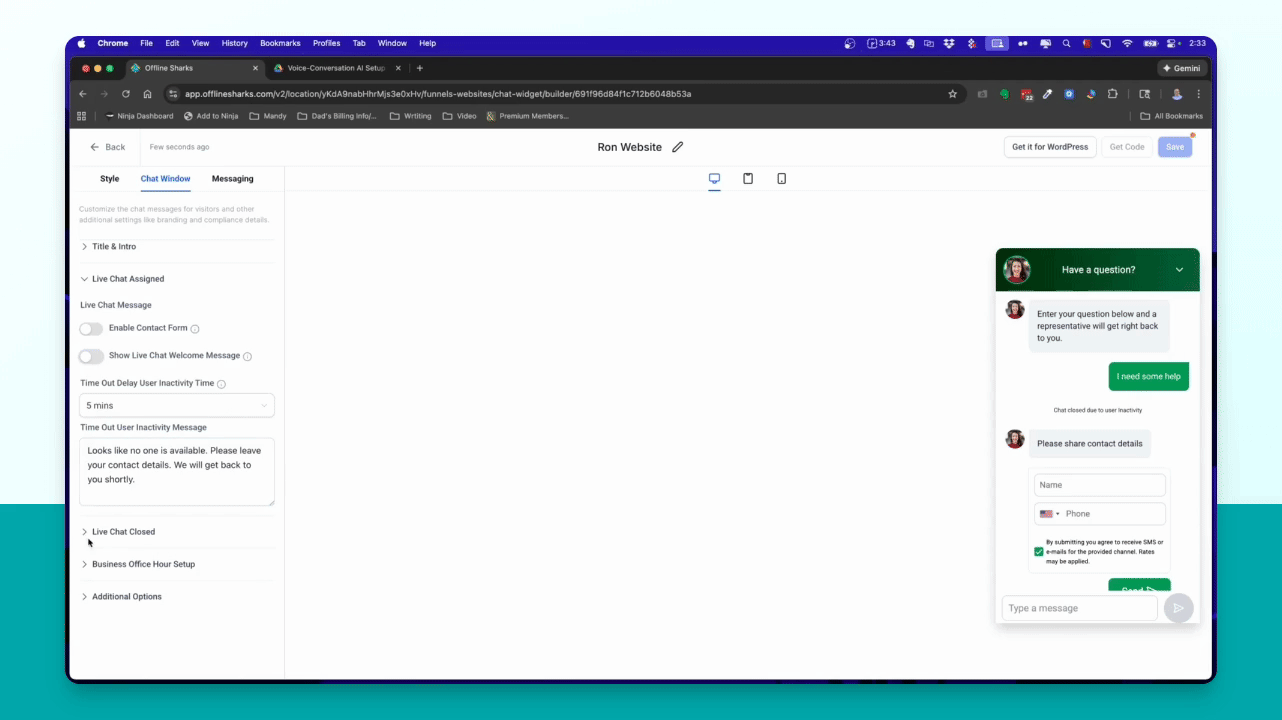Open Chrome three-dot menu
The image size is (1282, 720).
click(x=1198, y=94)
